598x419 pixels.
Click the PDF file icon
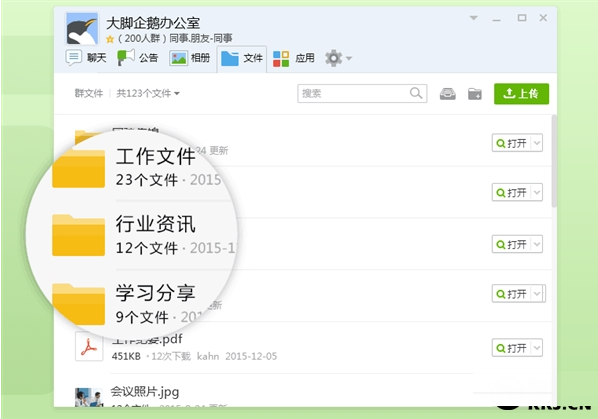(x=89, y=346)
